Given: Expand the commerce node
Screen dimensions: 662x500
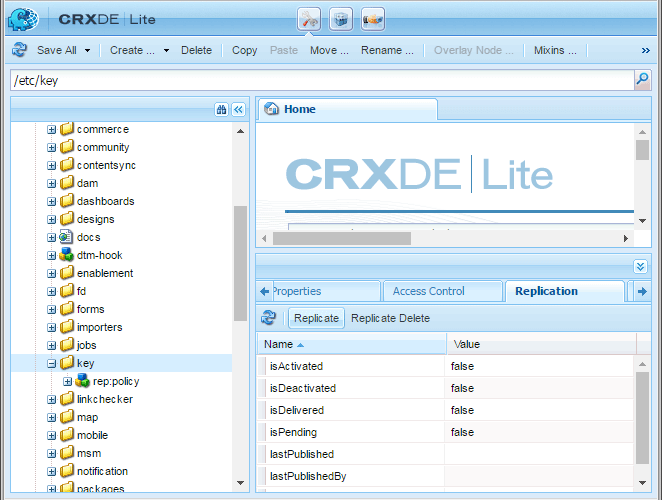Looking at the screenshot, I should [52, 130].
